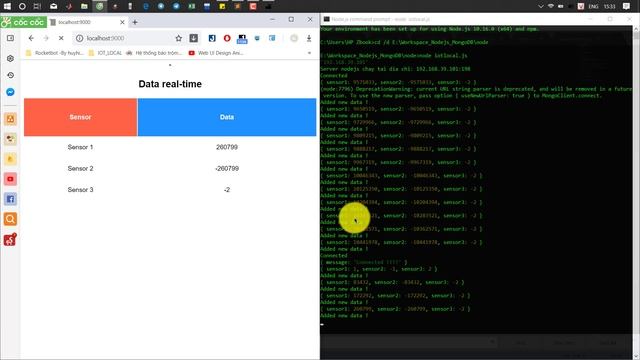Viewport: 640px width, 360px height.
Task: Show hidden system tray icons
Action: pyautogui.click(x=541, y=6)
